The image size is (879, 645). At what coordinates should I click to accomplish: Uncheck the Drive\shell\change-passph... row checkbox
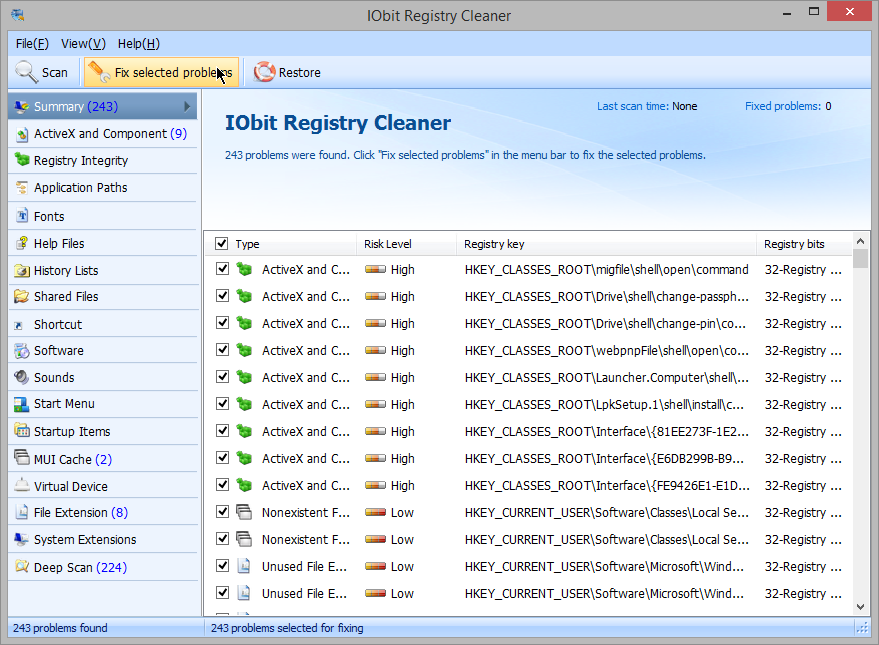pos(223,295)
